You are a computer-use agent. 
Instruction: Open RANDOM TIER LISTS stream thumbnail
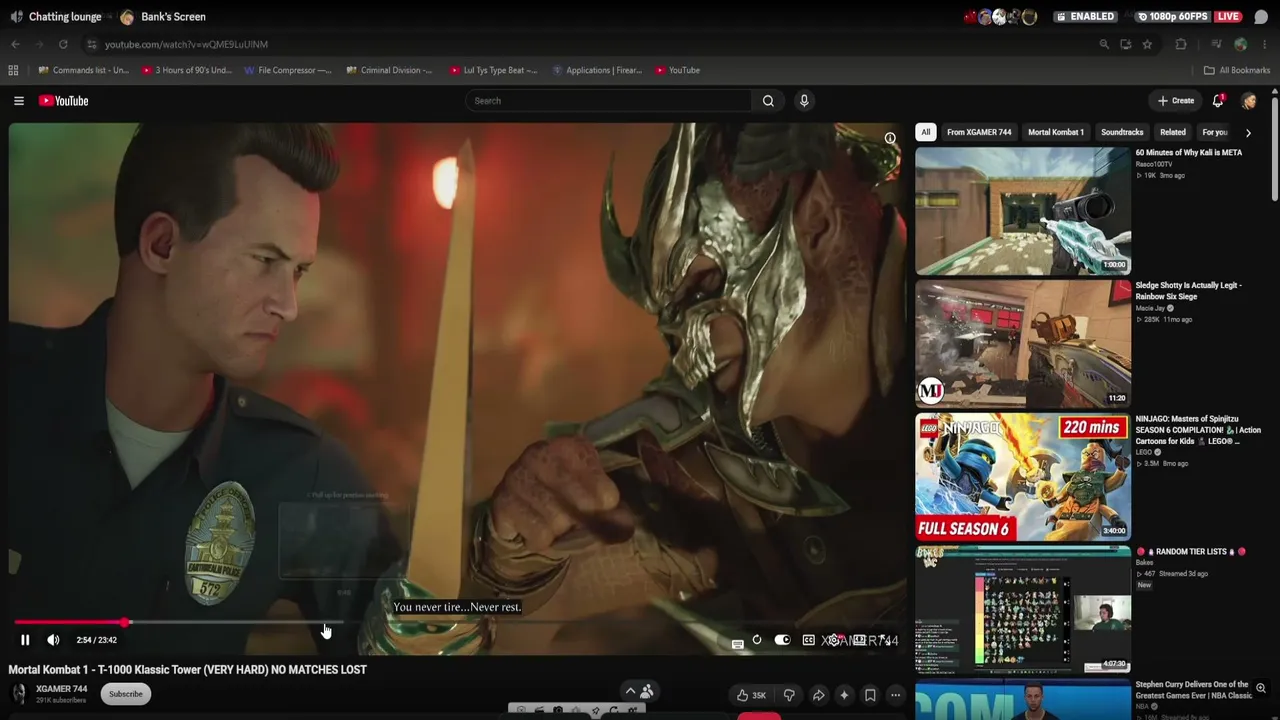[1023, 610]
